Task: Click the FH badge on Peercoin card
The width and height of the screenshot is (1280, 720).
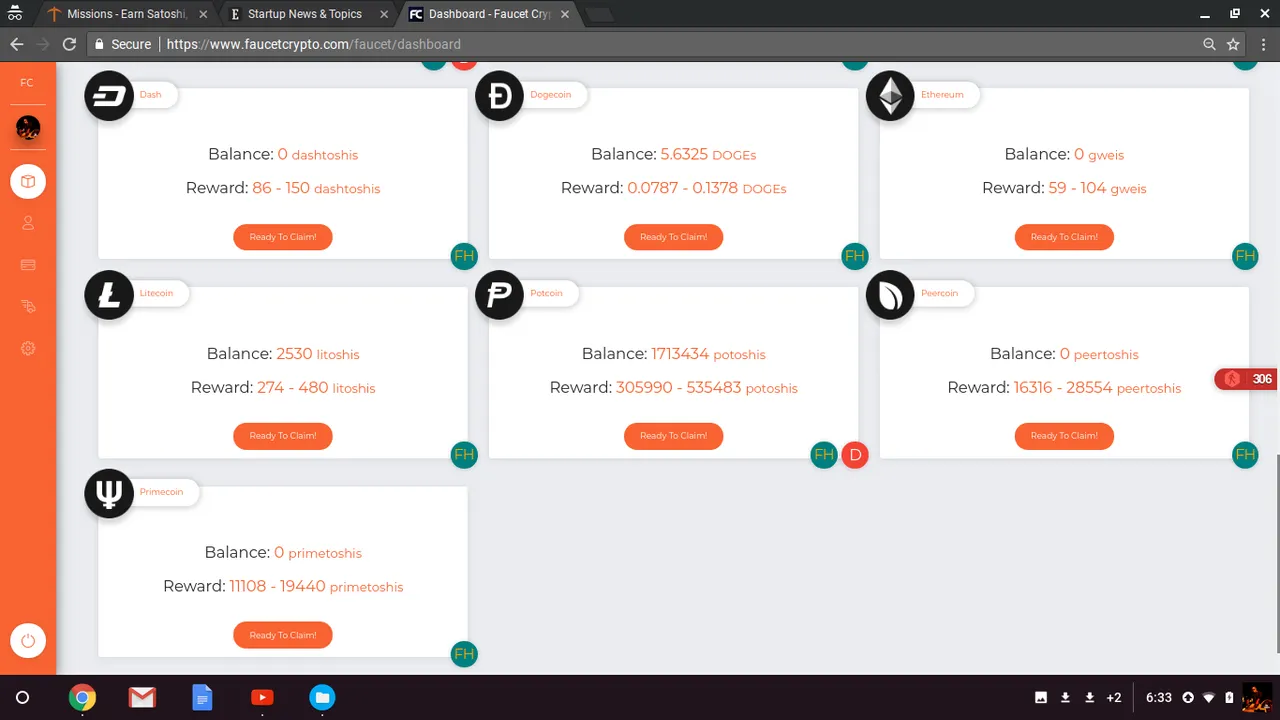Action: tap(1245, 455)
